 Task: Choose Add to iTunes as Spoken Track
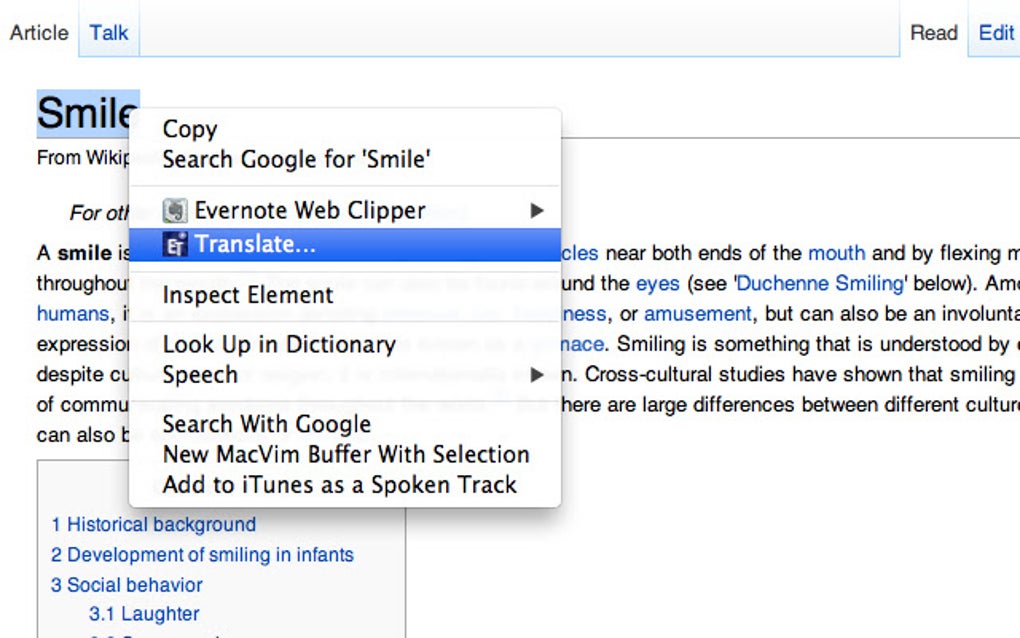(340, 485)
